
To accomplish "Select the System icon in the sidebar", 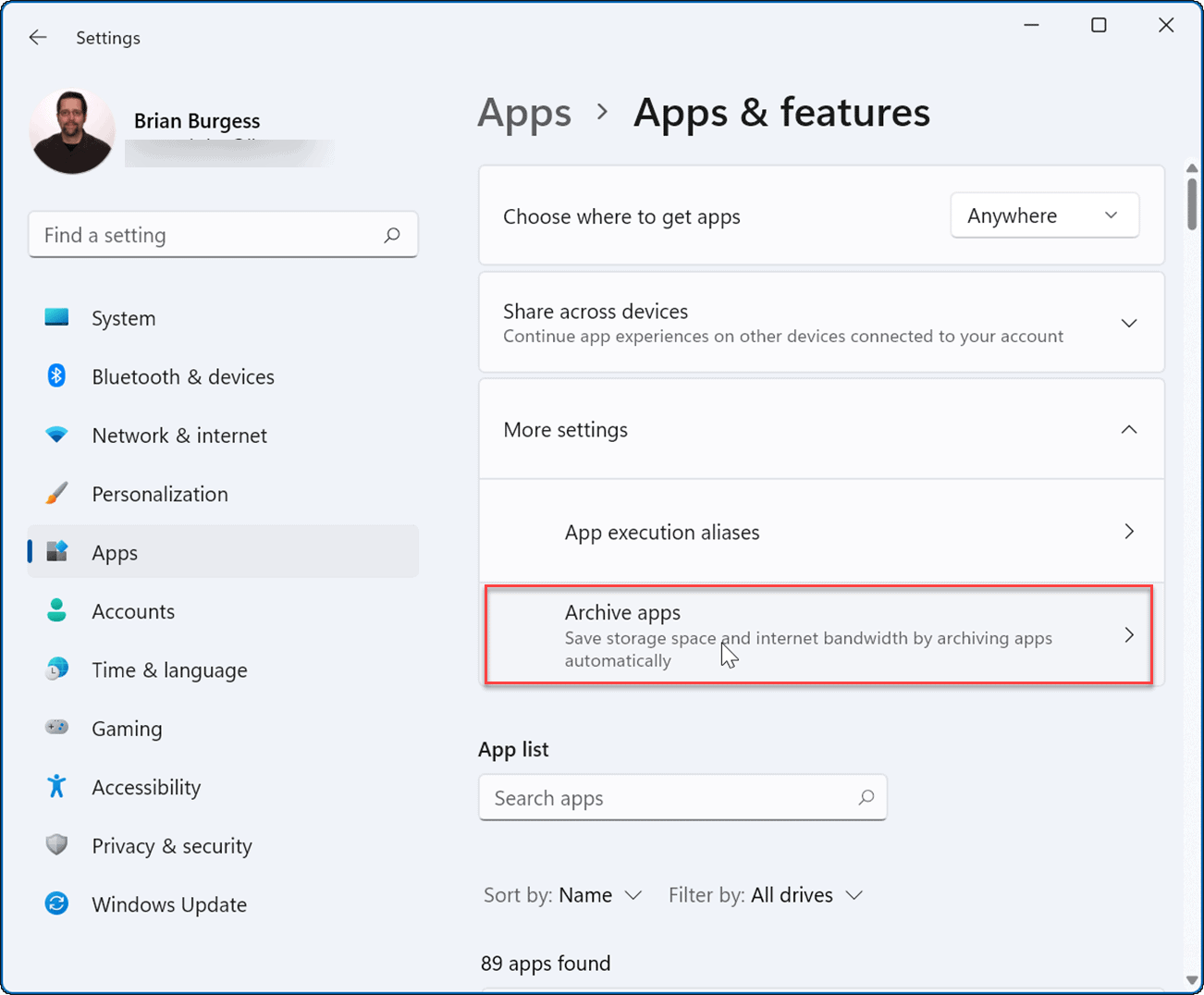I will tap(56, 317).
